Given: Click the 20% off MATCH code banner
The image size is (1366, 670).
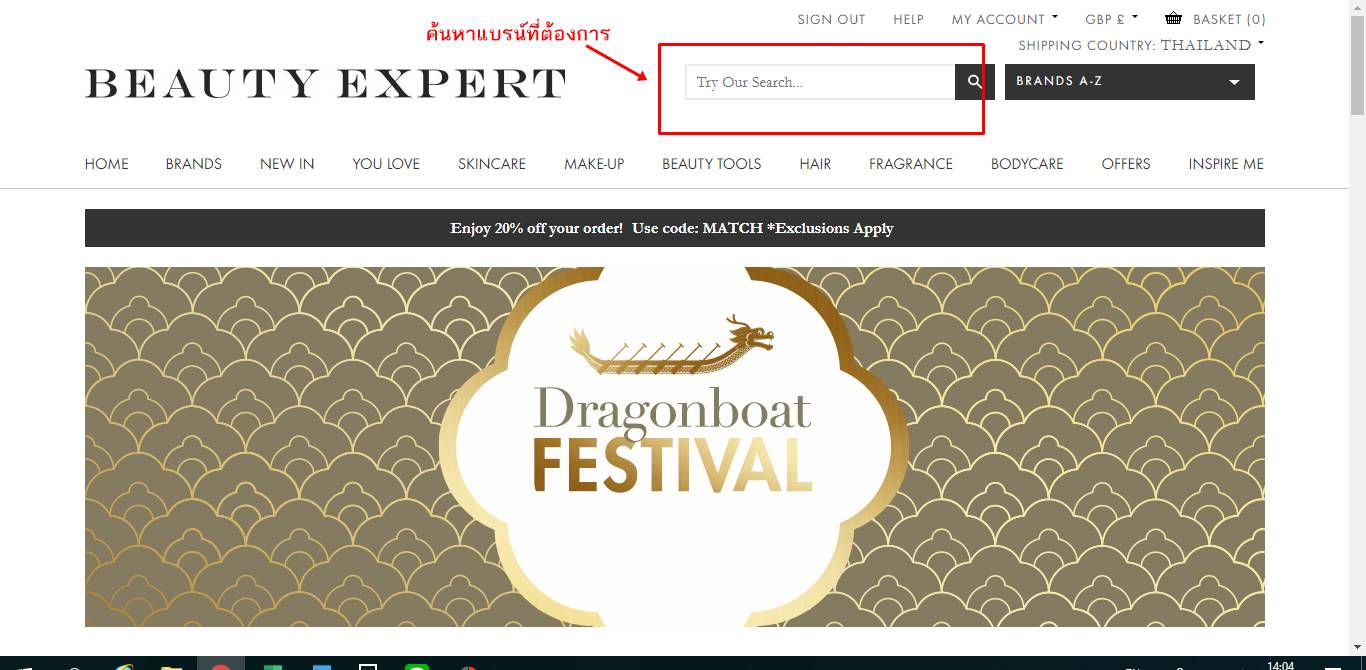Looking at the screenshot, I should (675, 228).
